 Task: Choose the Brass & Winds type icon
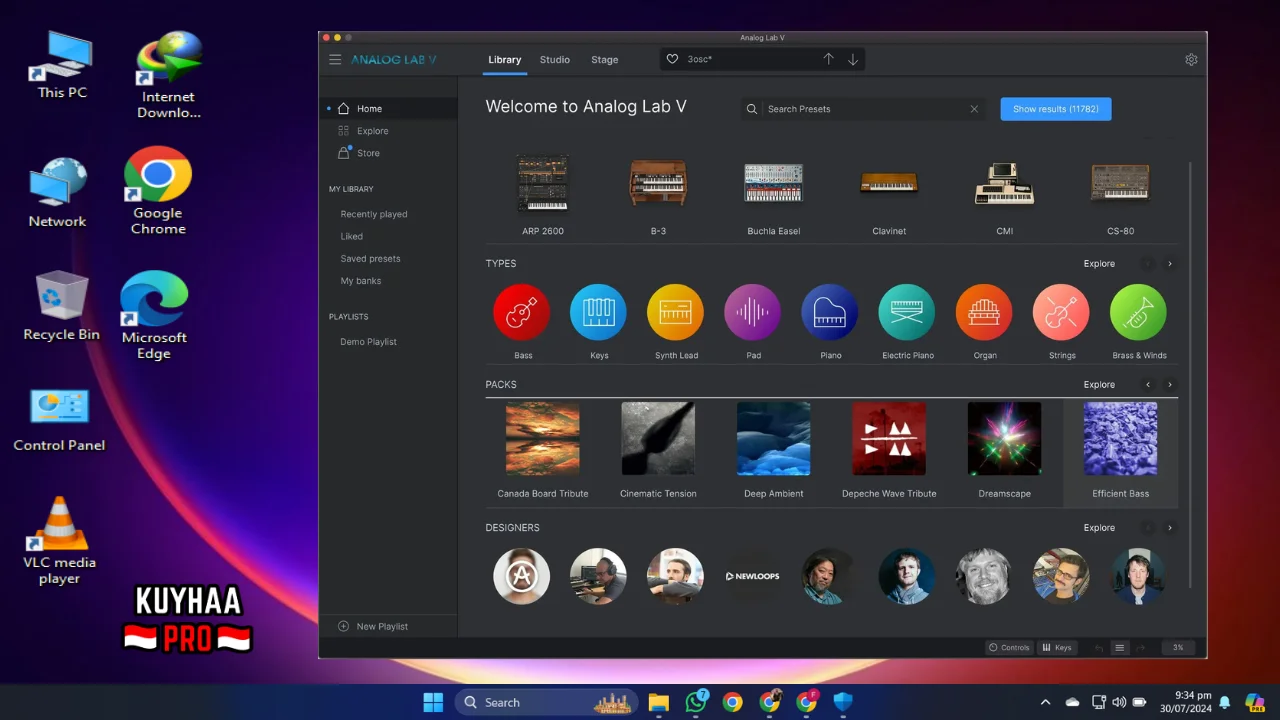[1138, 312]
